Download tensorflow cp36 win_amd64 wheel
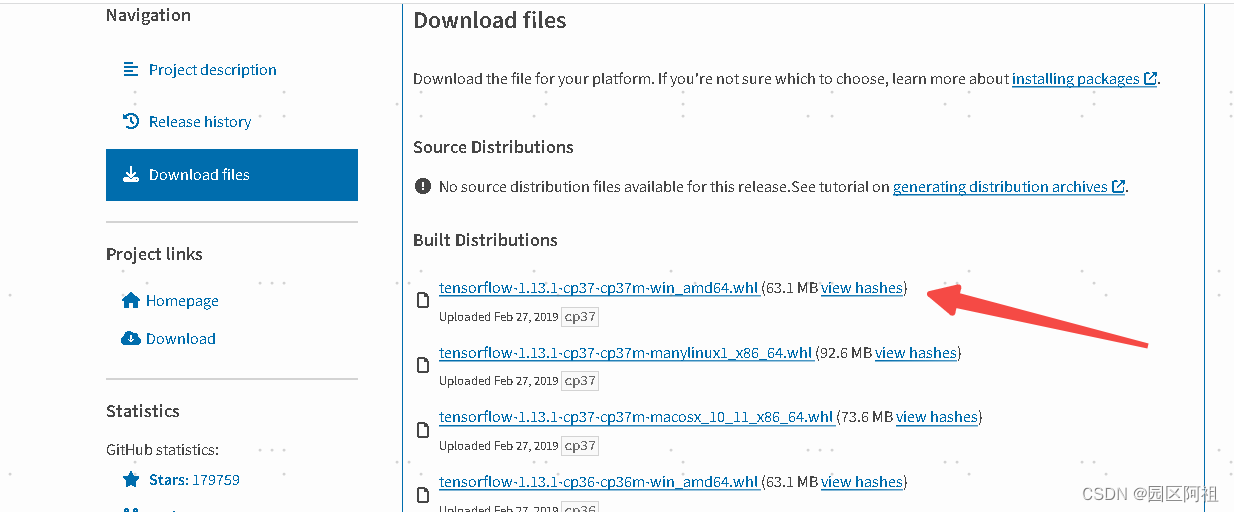This screenshot has height=512, width=1234. tap(599, 482)
